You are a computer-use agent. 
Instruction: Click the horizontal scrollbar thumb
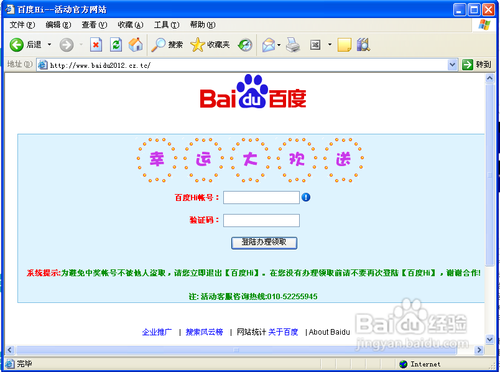pos(236,350)
